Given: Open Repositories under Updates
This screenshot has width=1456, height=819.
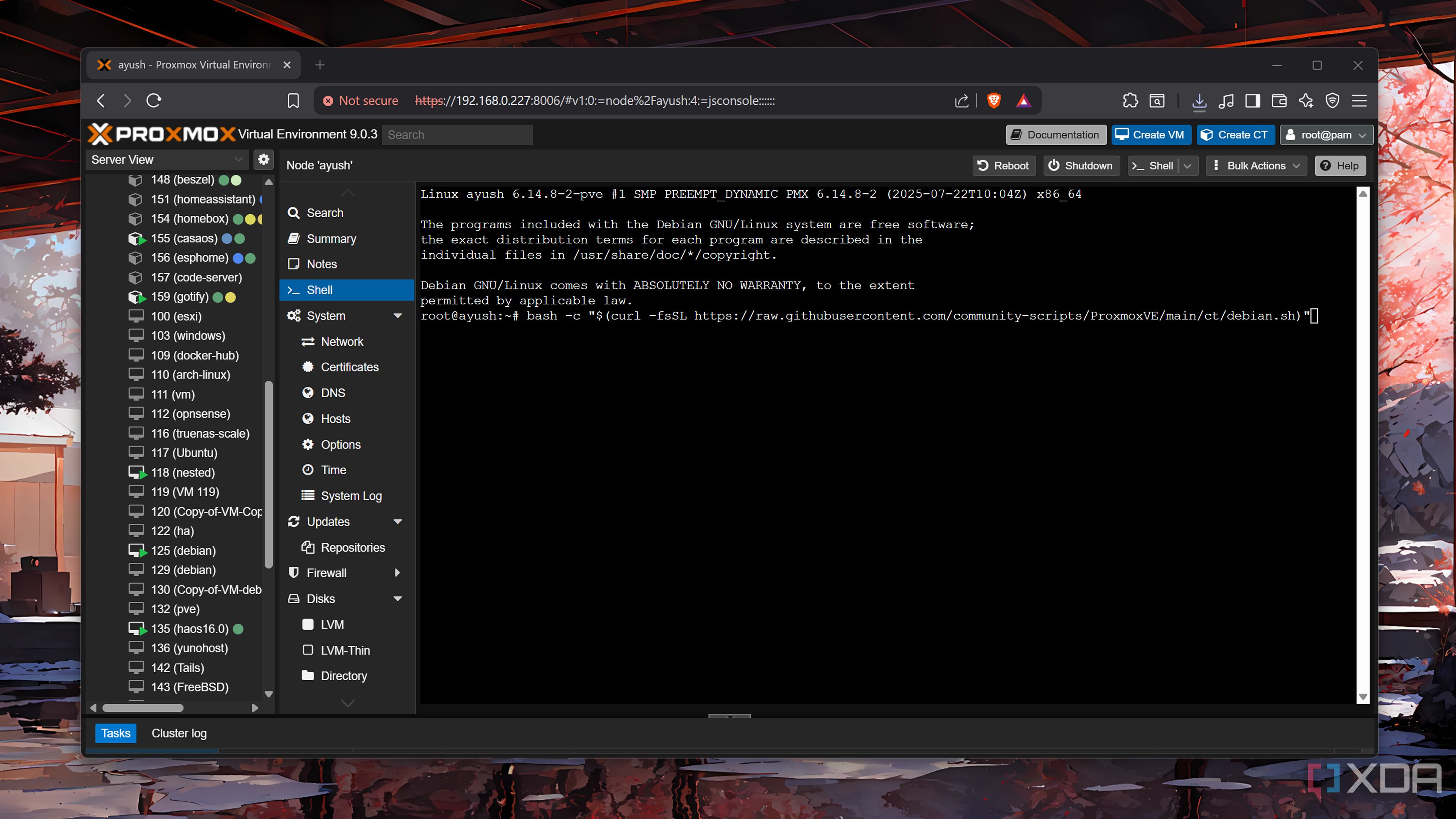Looking at the screenshot, I should tap(347, 547).
